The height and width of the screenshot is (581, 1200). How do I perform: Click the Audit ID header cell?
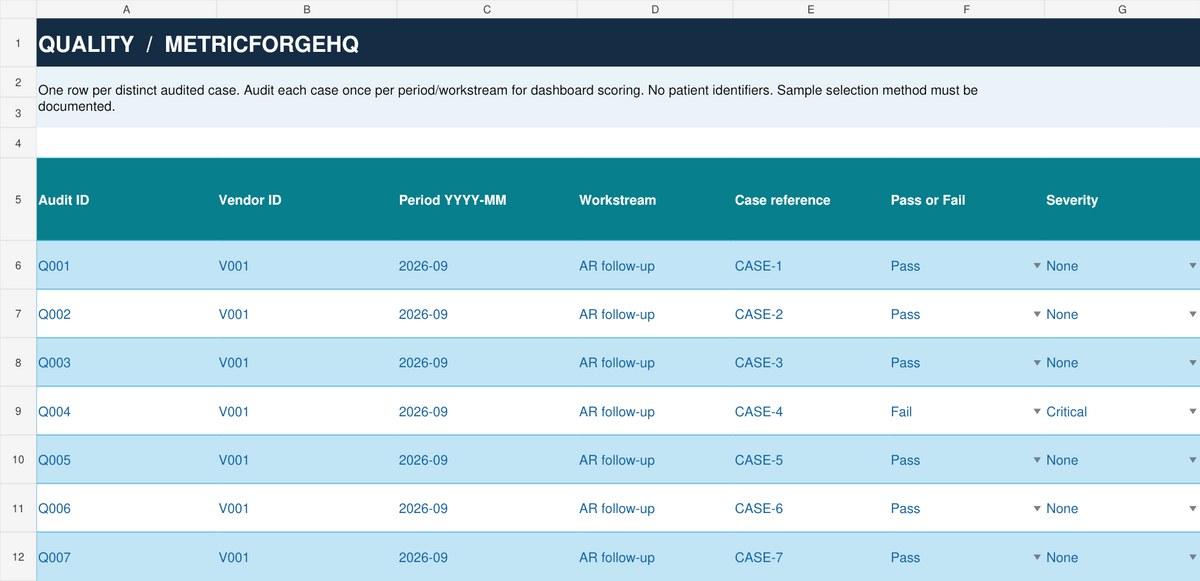pos(126,200)
